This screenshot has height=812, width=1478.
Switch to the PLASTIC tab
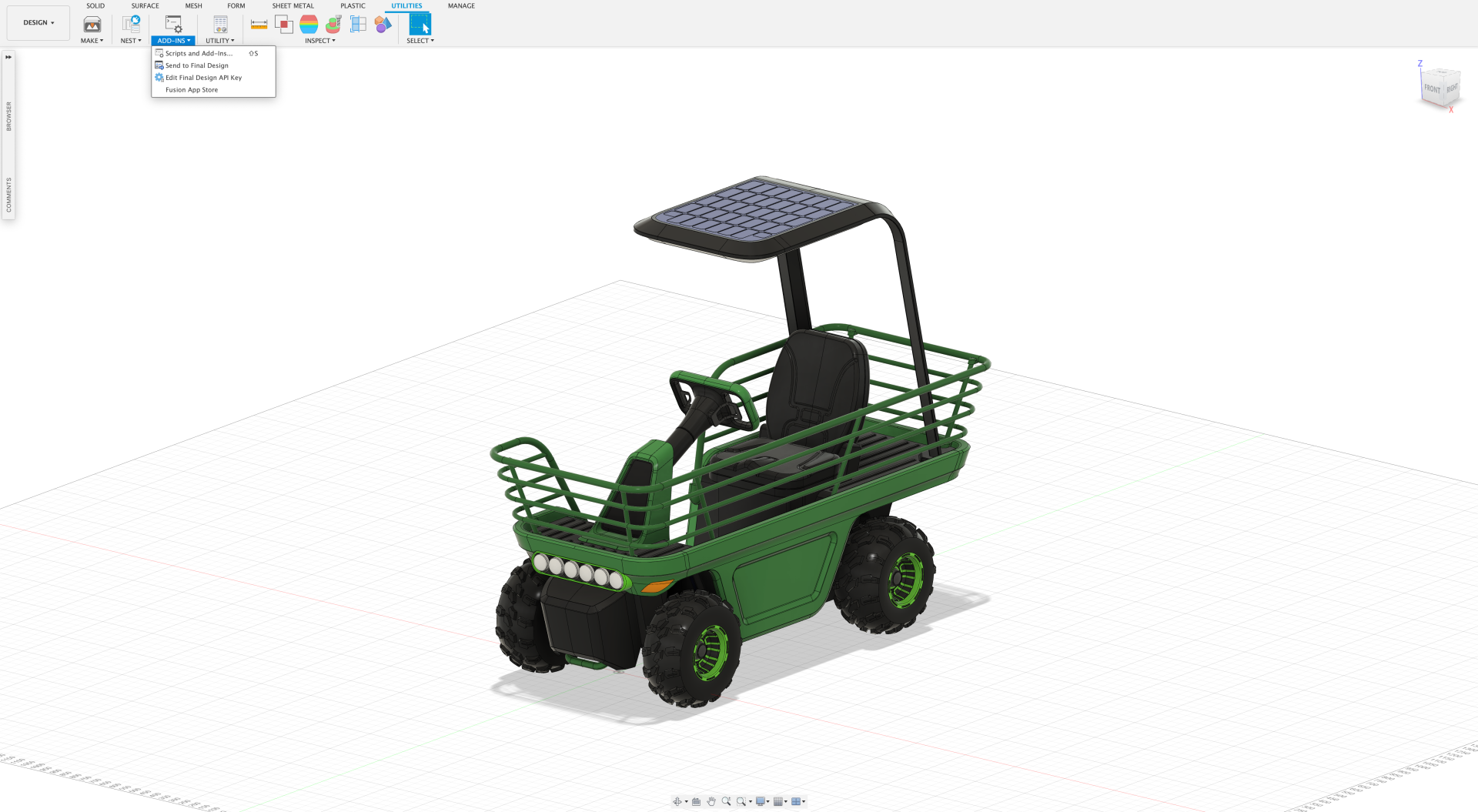pos(353,6)
